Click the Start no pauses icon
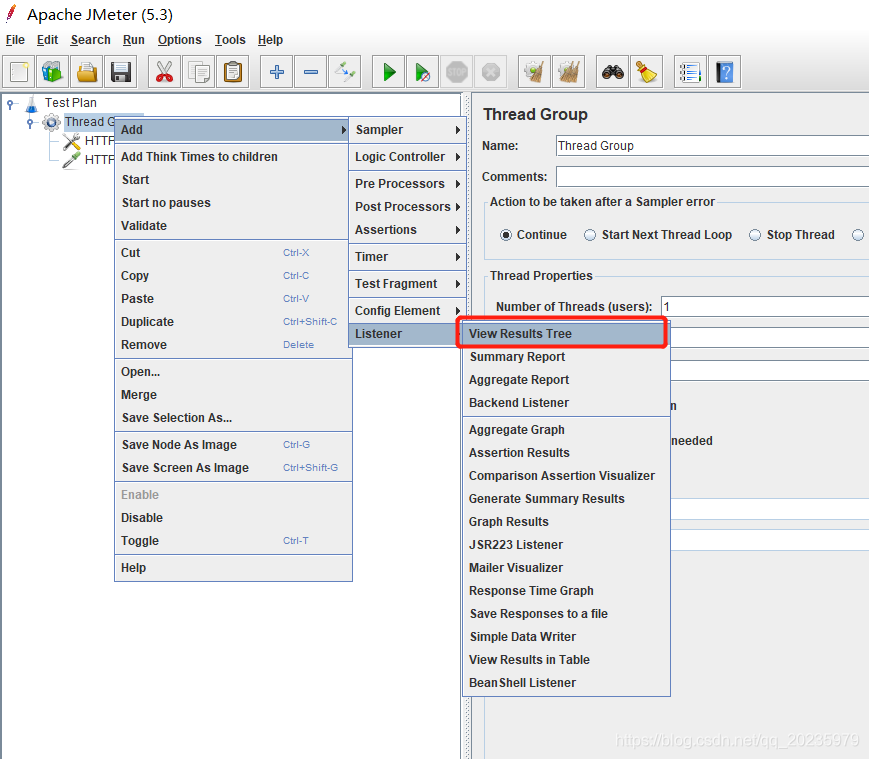The height and width of the screenshot is (759, 869). click(x=423, y=72)
